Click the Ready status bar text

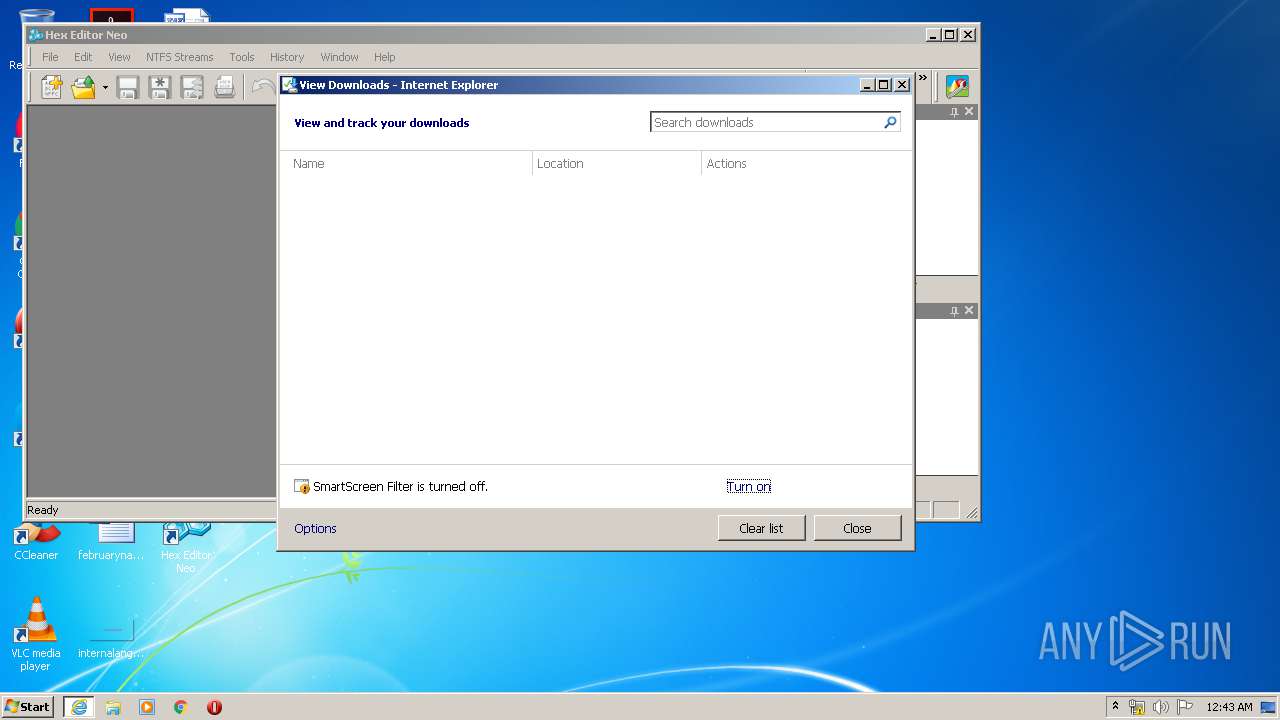43,510
